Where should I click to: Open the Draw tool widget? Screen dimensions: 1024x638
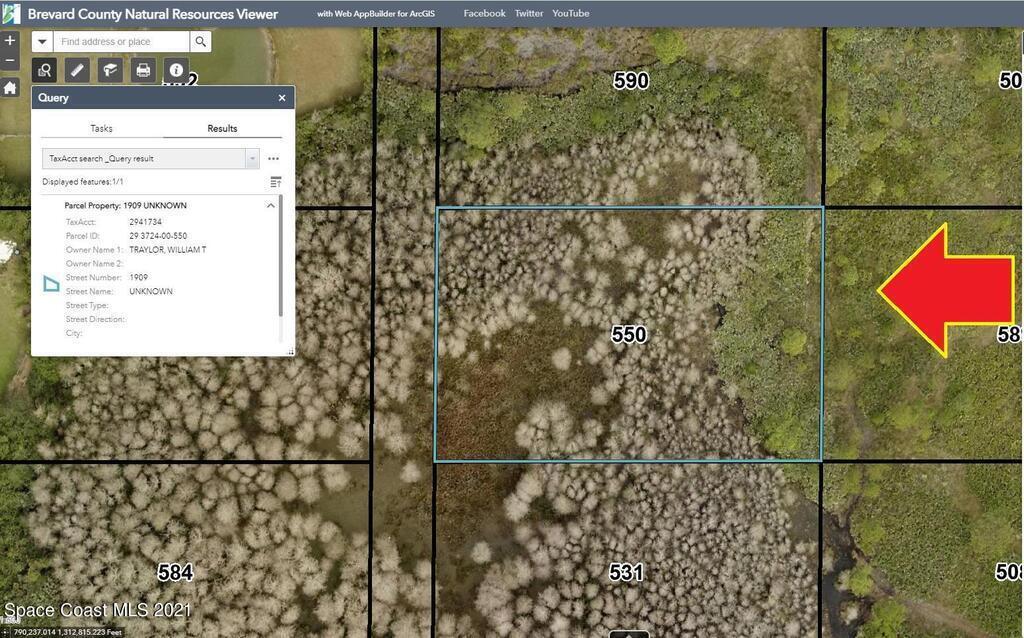click(x=110, y=70)
